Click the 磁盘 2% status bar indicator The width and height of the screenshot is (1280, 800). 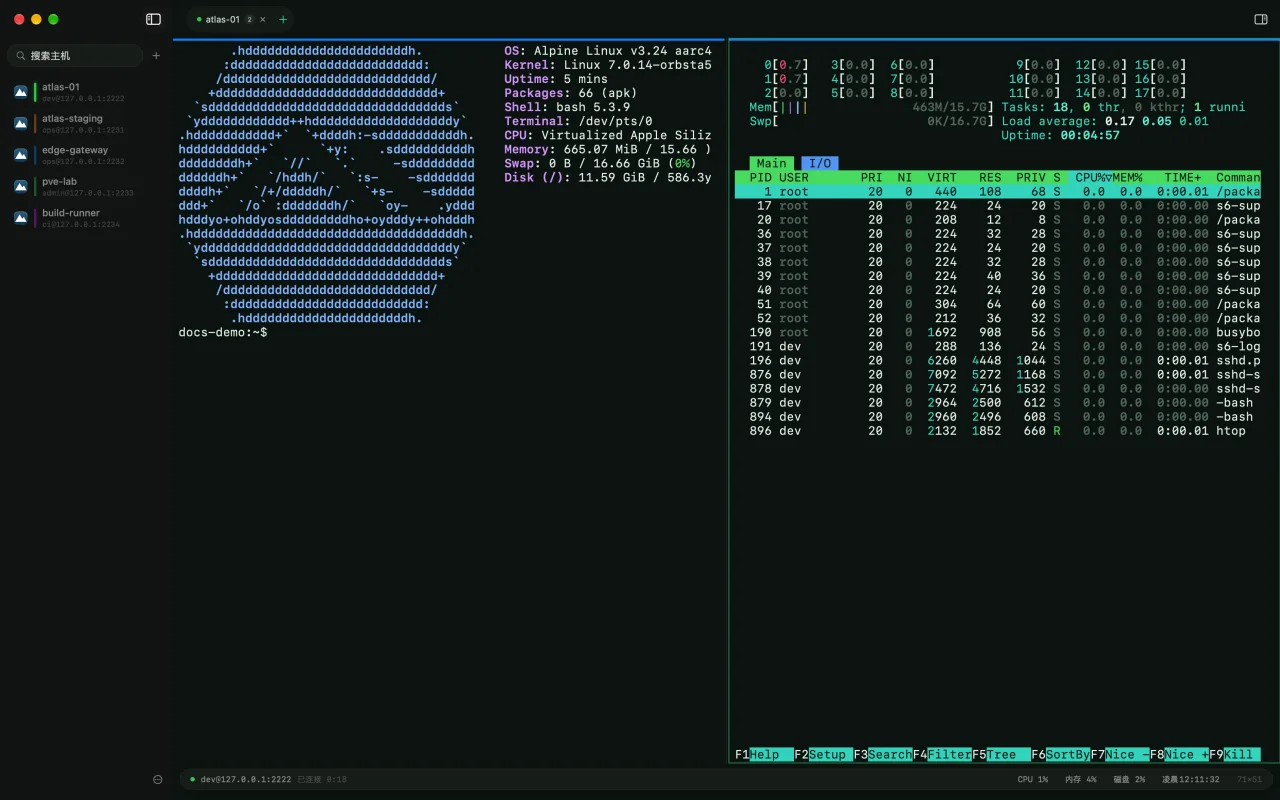(1129, 779)
